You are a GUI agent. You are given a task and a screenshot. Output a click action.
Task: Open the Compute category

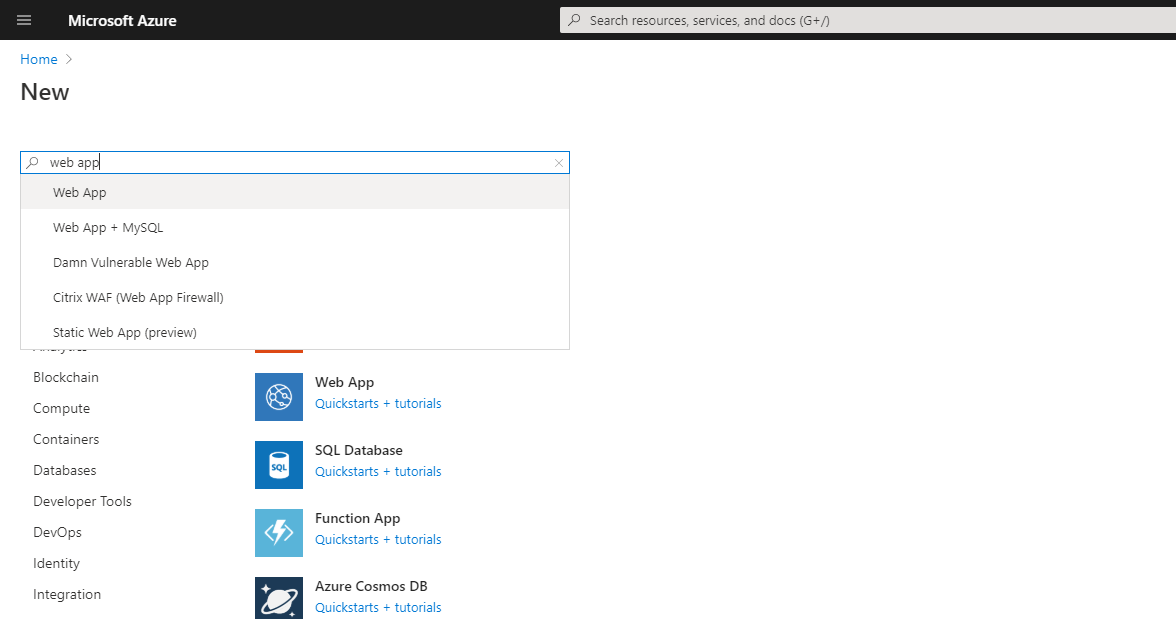[61, 408]
